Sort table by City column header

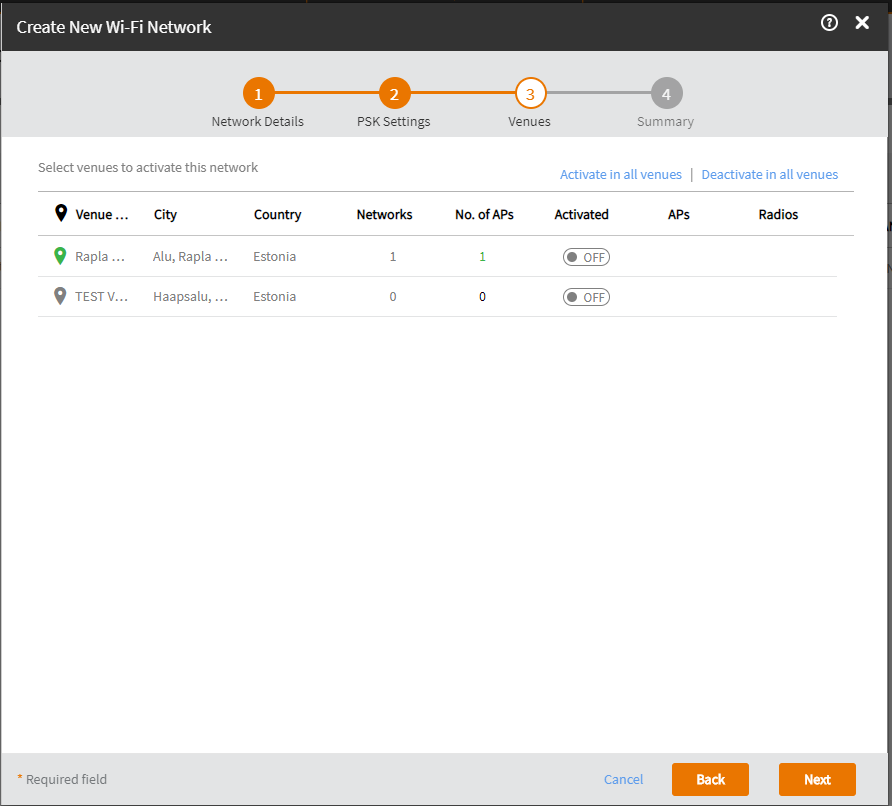(x=165, y=214)
